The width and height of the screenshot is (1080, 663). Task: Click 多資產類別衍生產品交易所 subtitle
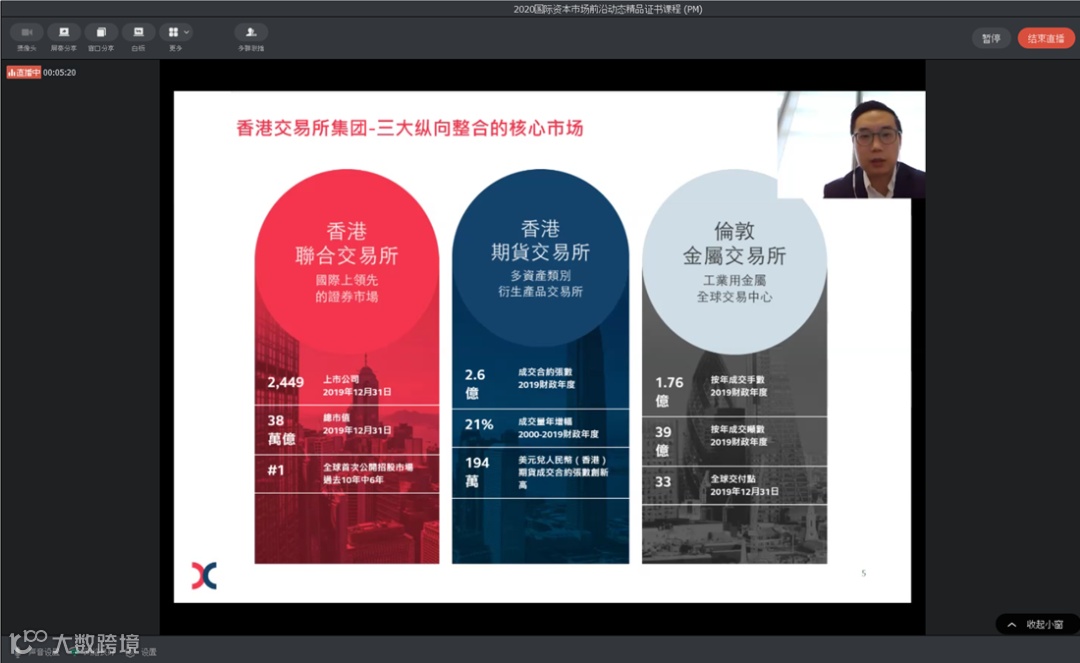coord(540,284)
